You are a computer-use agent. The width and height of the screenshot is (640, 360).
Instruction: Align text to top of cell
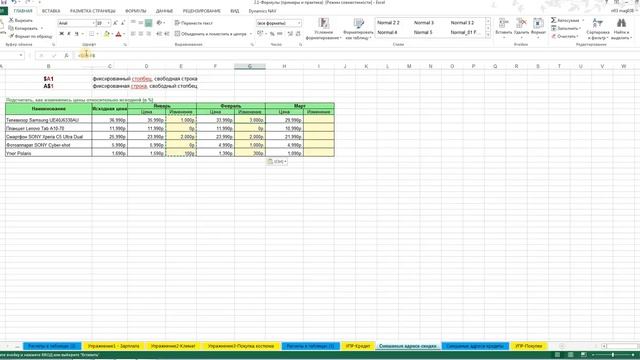pyautogui.click(x=133, y=23)
